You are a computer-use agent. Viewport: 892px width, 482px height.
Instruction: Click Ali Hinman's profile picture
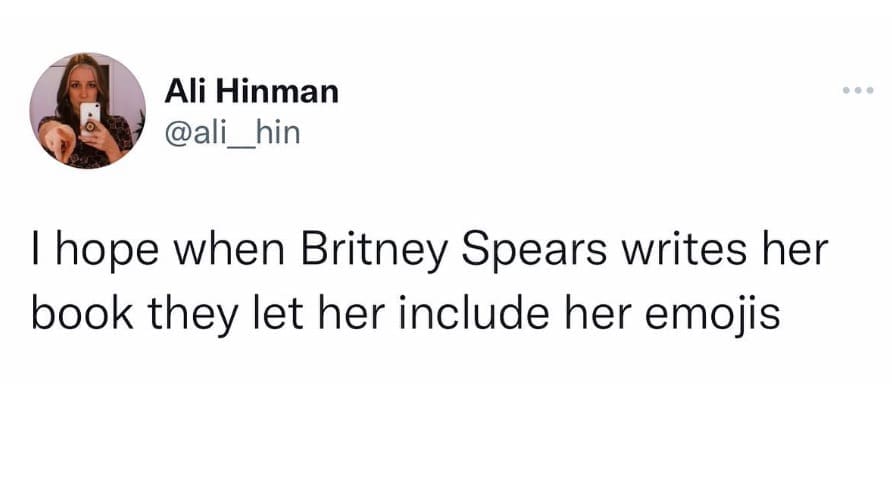[x=88, y=110]
